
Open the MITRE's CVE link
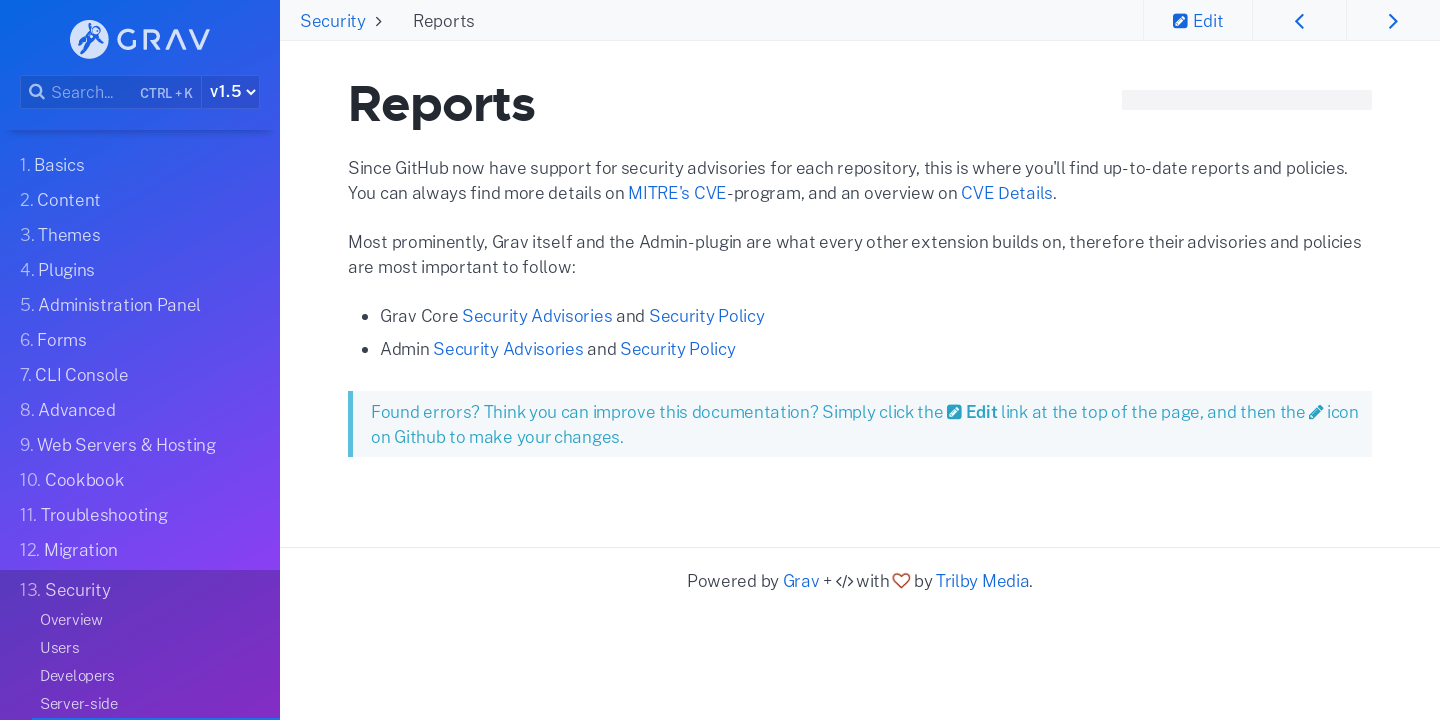677,192
